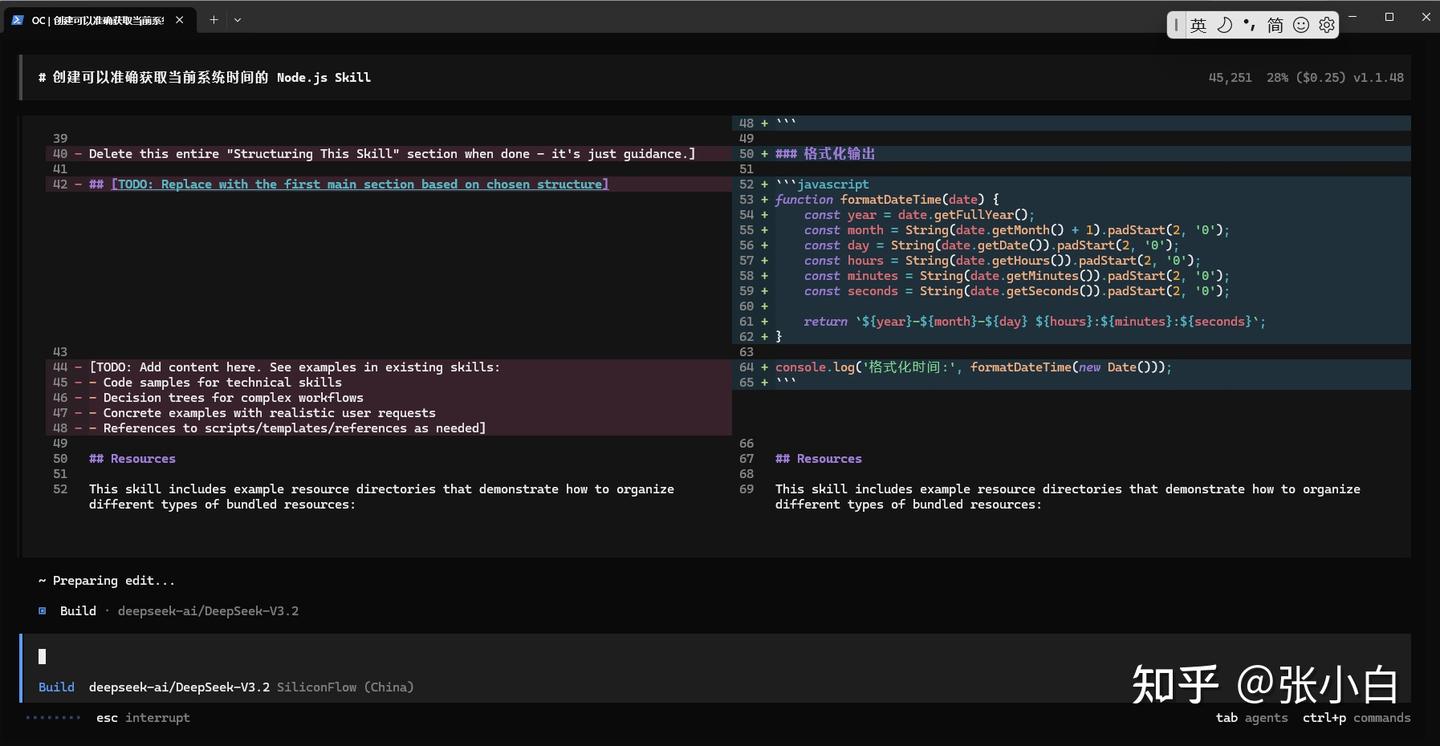Minimize the terminal window
This screenshot has height=746, width=1440.
pyautogui.click(x=1353, y=17)
